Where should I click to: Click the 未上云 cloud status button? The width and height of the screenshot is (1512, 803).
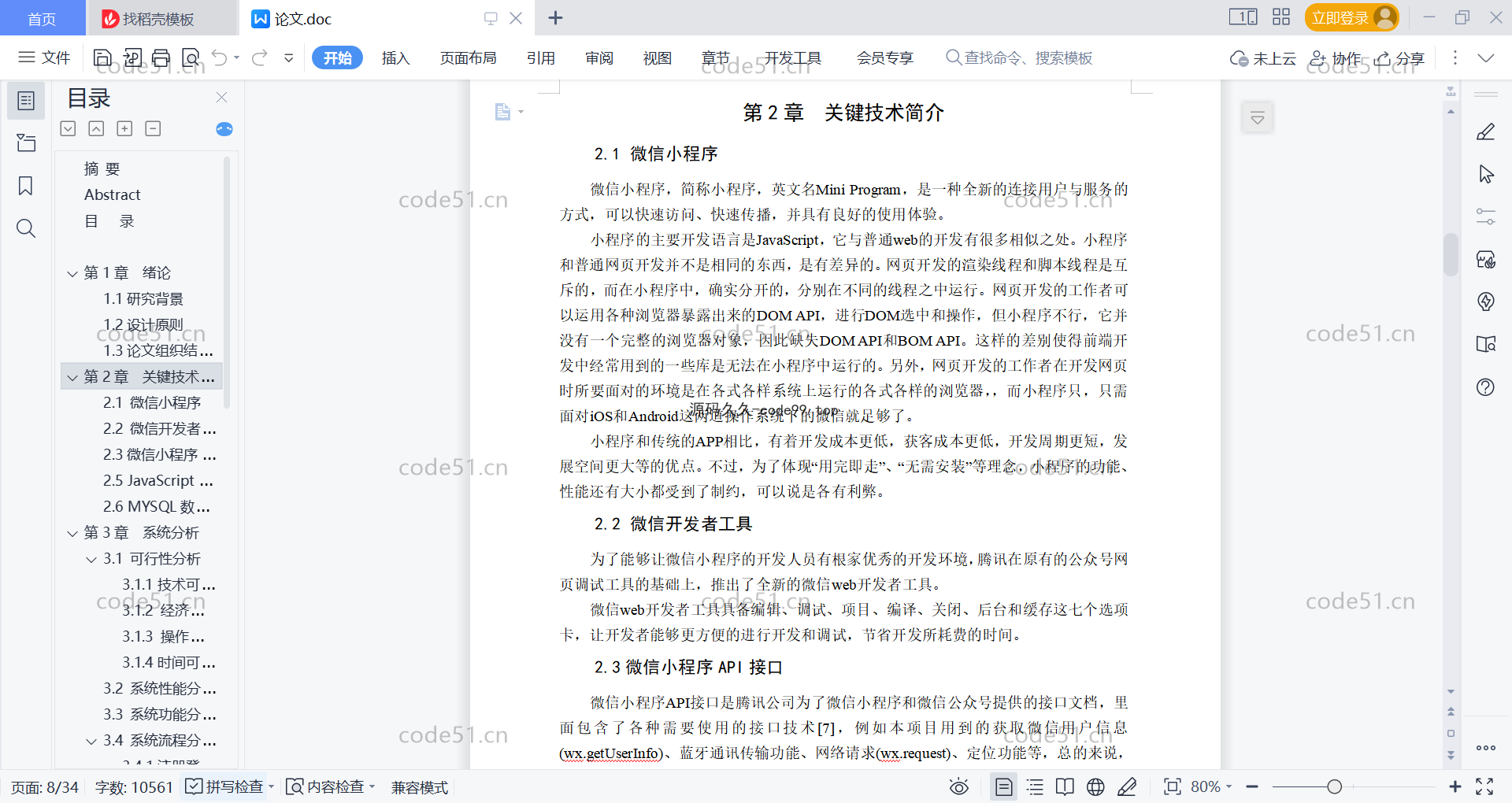pyautogui.click(x=1262, y=58)
